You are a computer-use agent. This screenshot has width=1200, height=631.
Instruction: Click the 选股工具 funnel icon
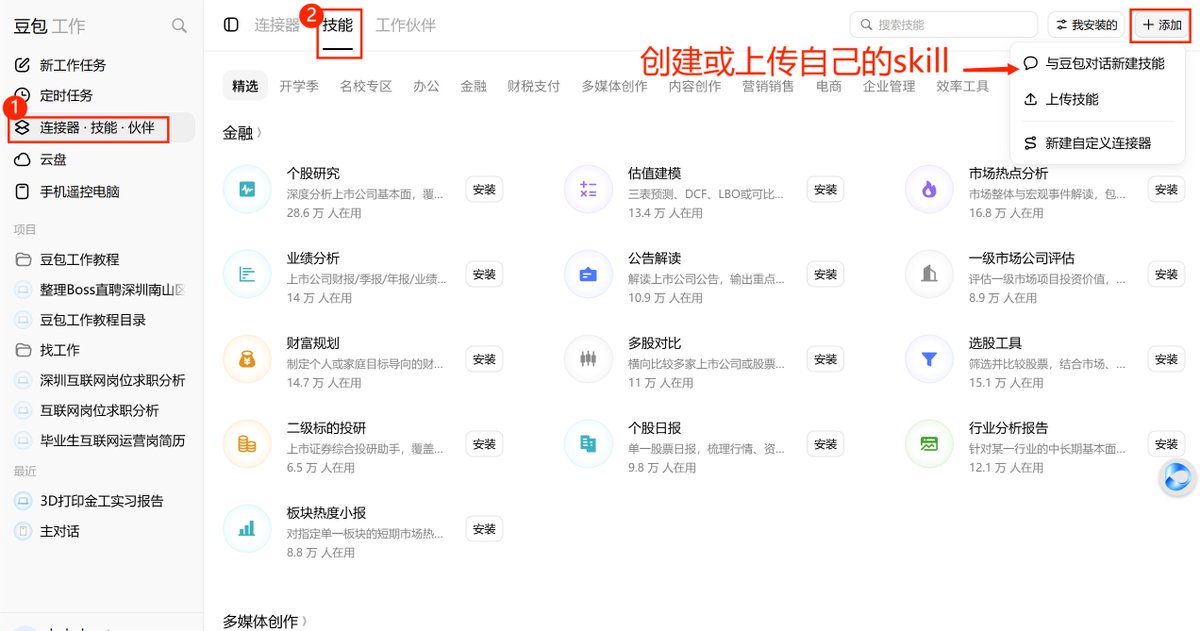pos(929,359)
